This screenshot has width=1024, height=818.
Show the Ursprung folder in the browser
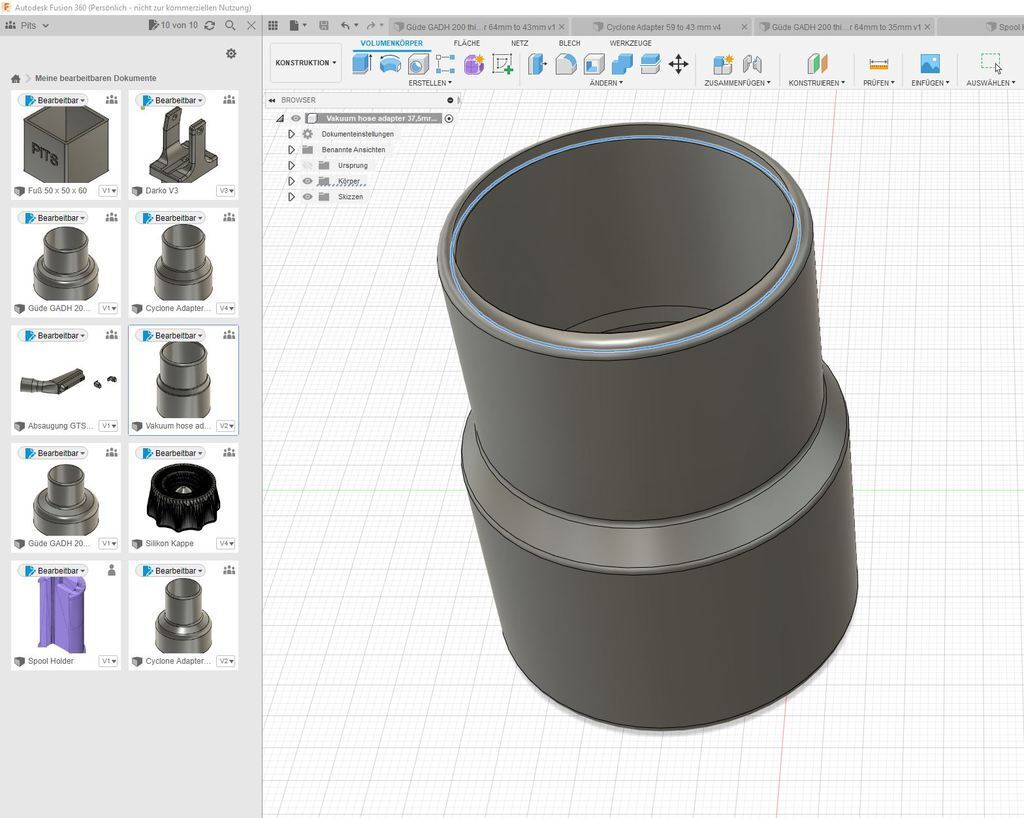click(307, 165)
